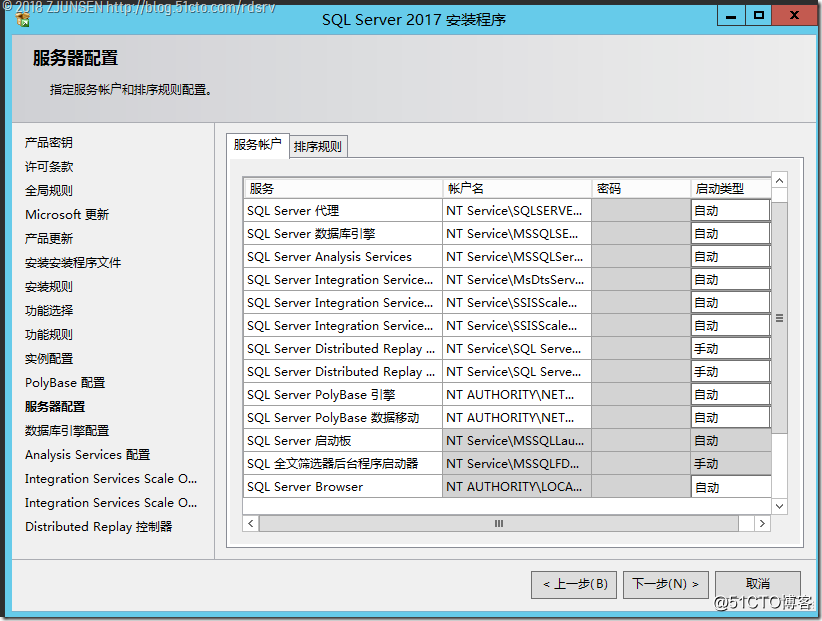Viewport: 822px width, 621px height.
Task: Click the SQL Server setup title bar icon
Action: coord(23,20)
